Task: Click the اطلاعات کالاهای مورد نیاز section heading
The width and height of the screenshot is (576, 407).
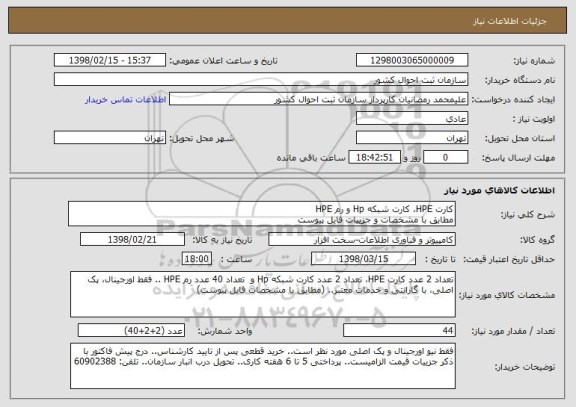Action: pyautogui.click(x=500, y=190)
